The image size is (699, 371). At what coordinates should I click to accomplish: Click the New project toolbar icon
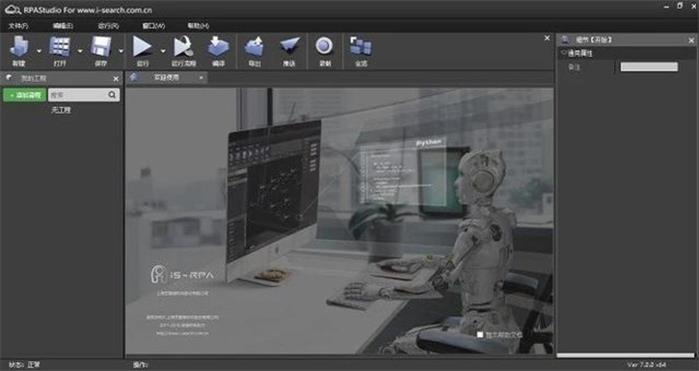(19, 46)
